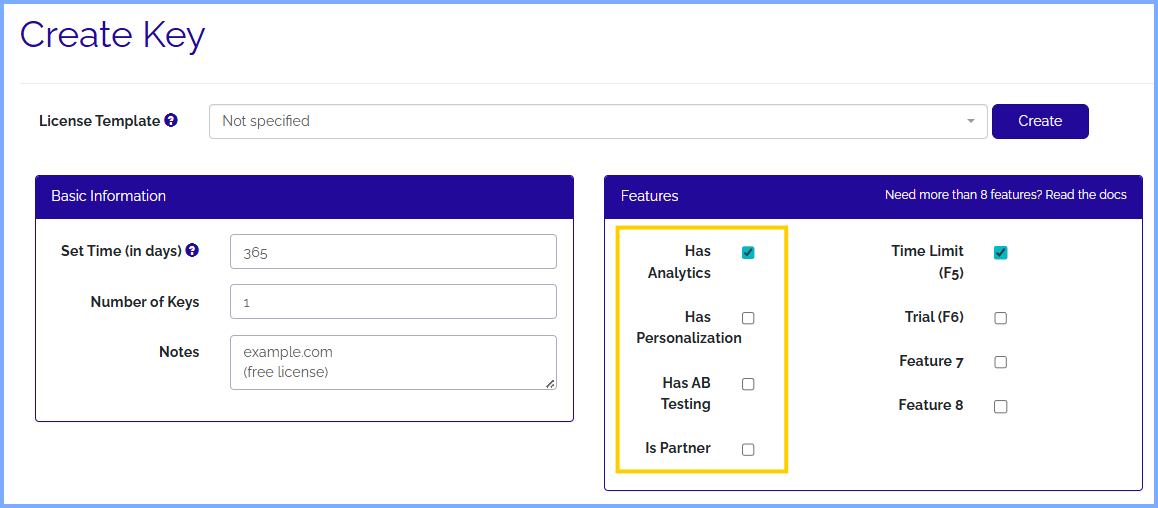Image resolution: width=1158 pixels, height=508 pixels.
Task: Check the Is Partner checkbox
Action: (748, 449)
